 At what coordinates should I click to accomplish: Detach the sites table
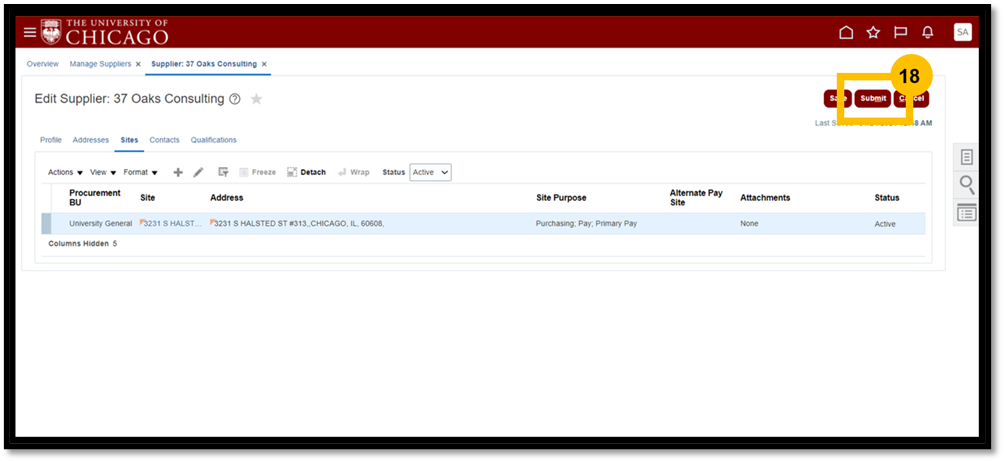(x=306, y=172)
